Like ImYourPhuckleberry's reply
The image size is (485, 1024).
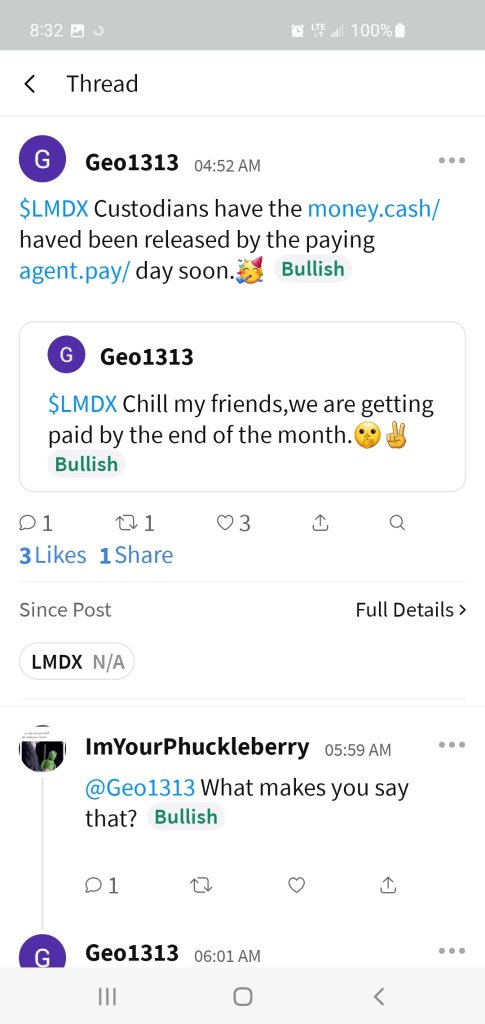tap(296, 885)
